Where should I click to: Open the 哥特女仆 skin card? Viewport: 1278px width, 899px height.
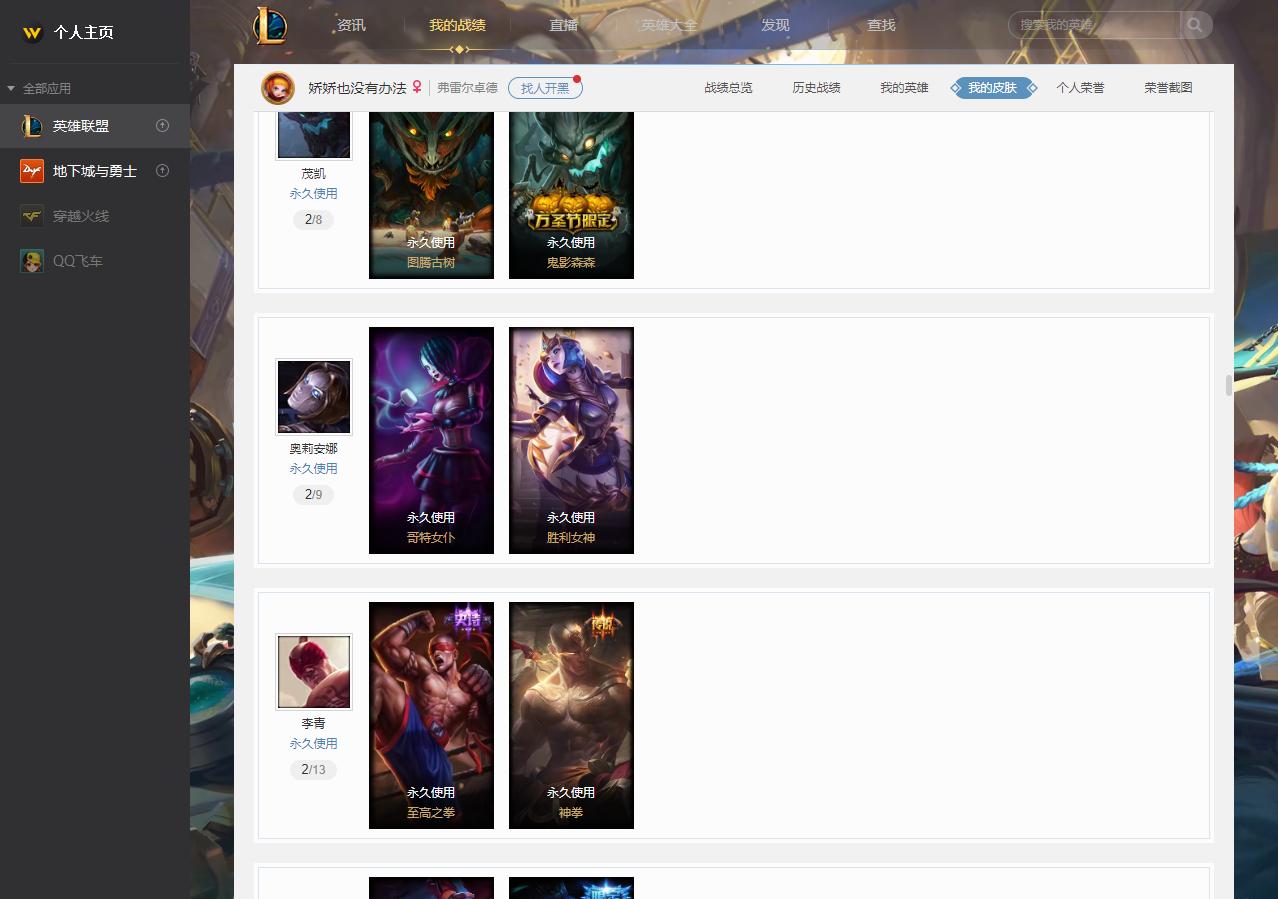431,440
